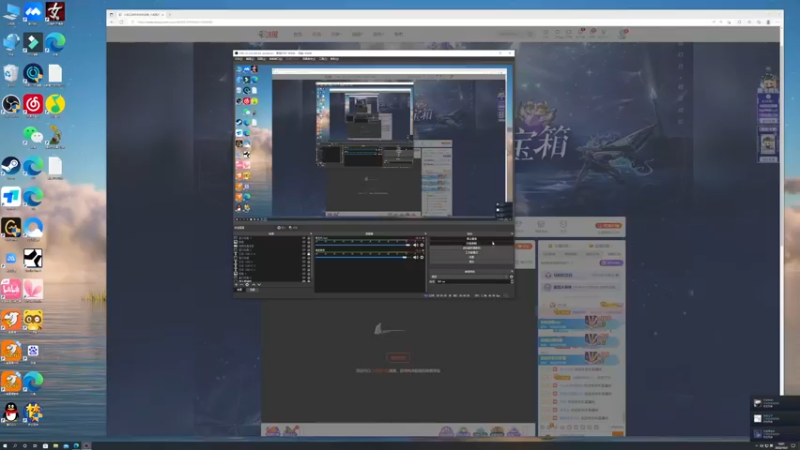Toggle lock on the first OBS source

[309, 238]
